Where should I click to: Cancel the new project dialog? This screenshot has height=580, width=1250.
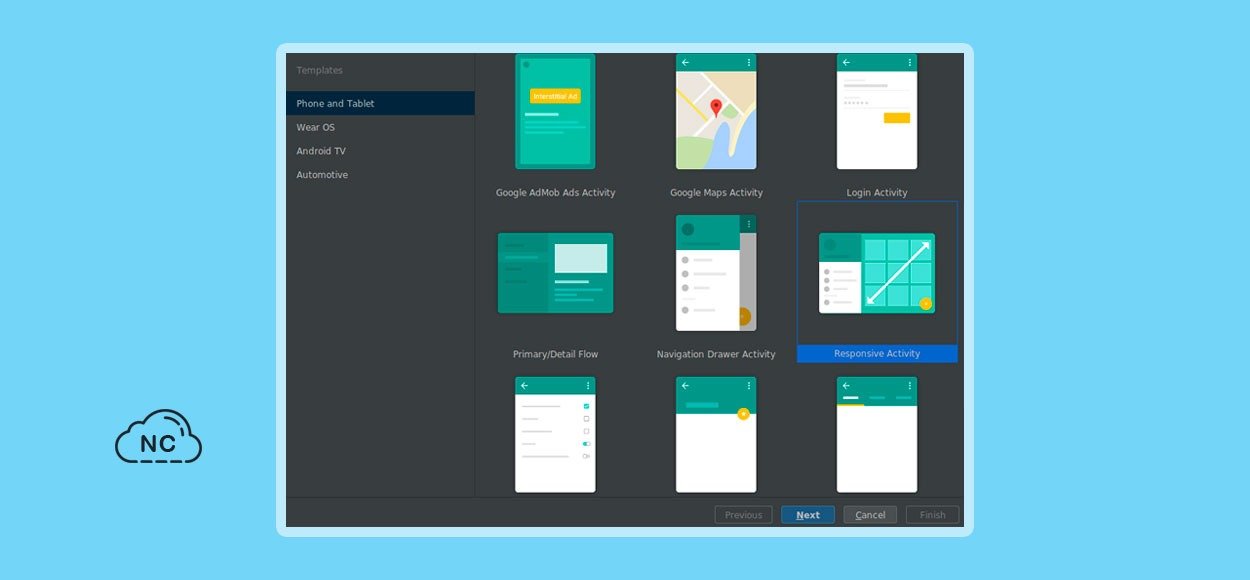click(870, 515)
